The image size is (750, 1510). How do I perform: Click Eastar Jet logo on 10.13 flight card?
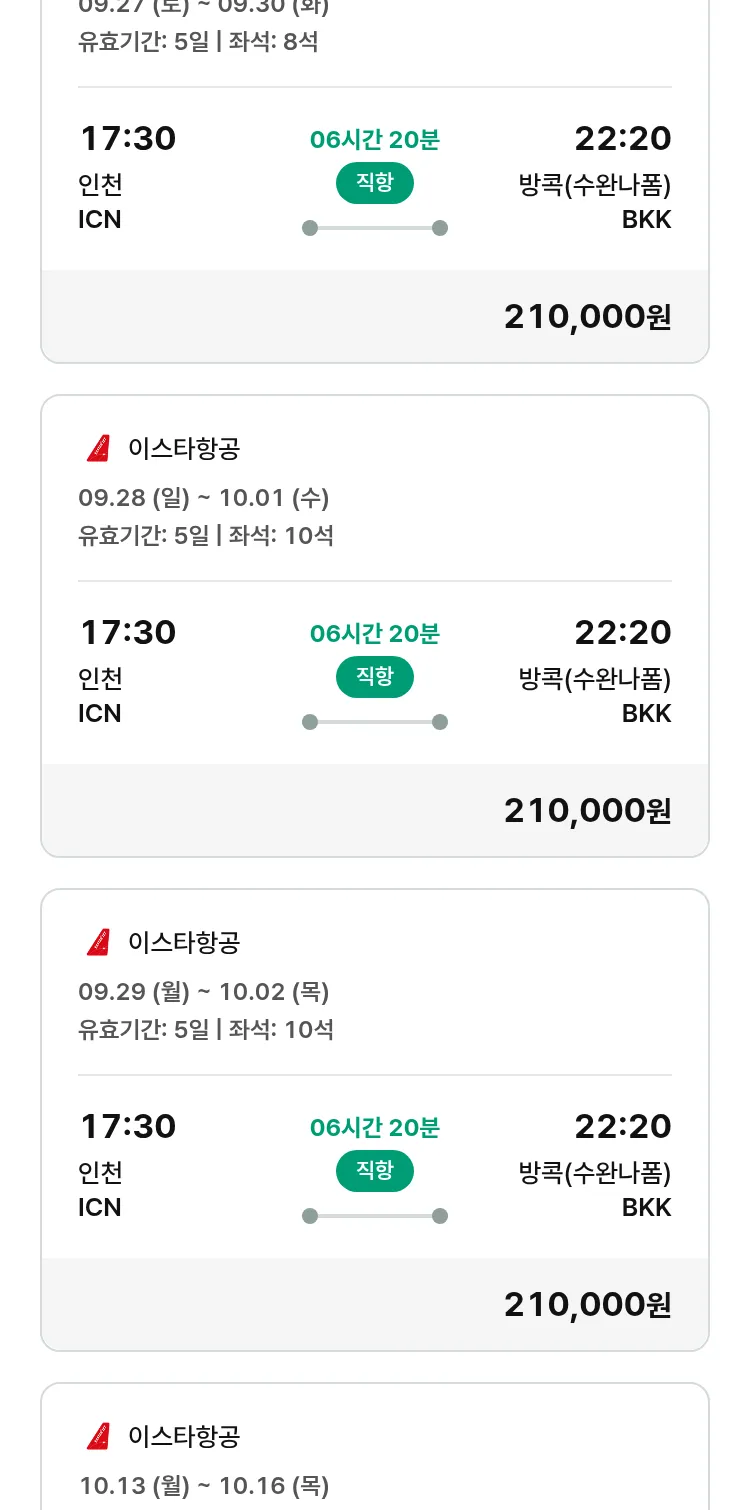coord(98,1437)
